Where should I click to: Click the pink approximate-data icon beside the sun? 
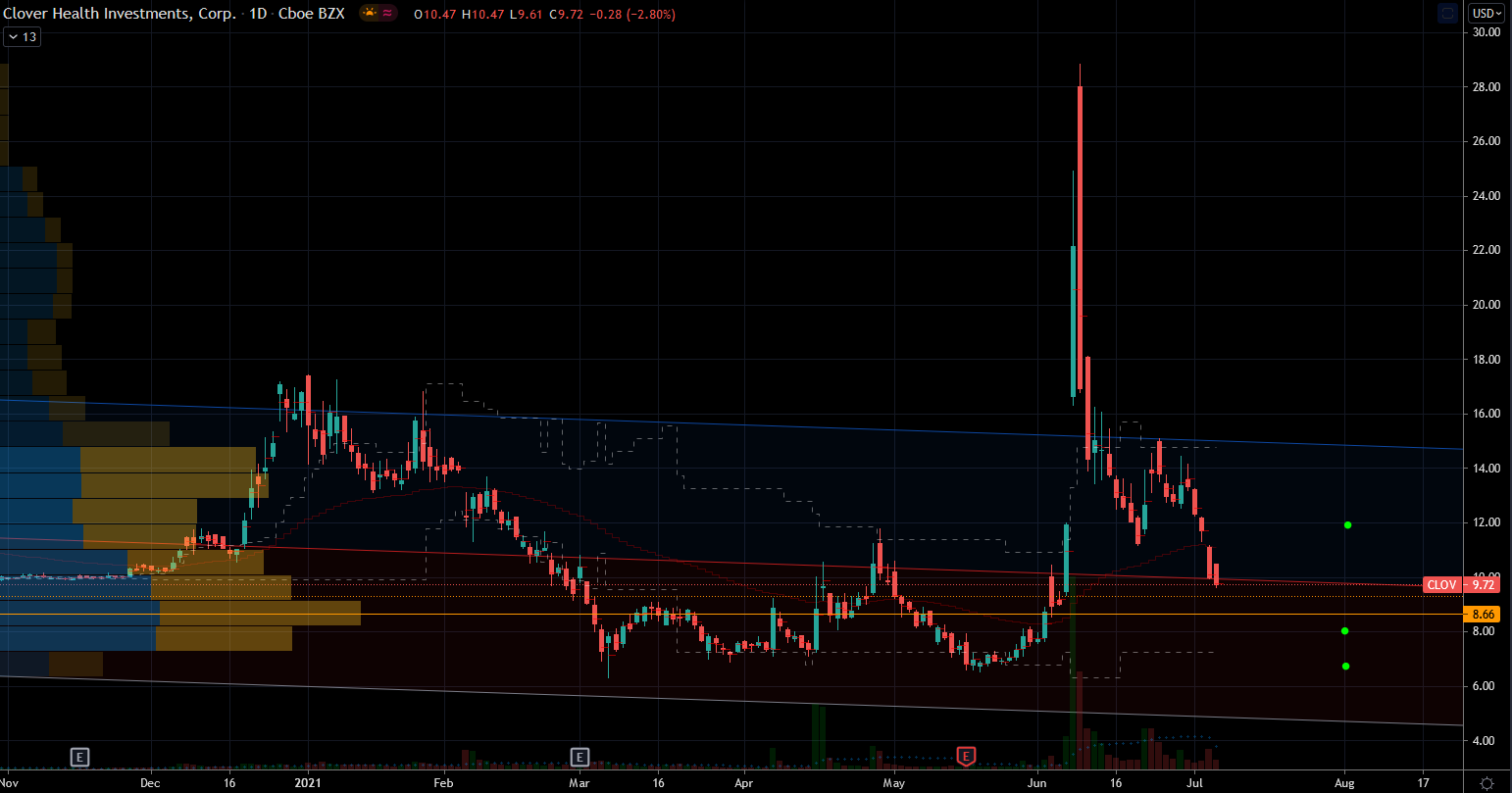coord(387,14)
